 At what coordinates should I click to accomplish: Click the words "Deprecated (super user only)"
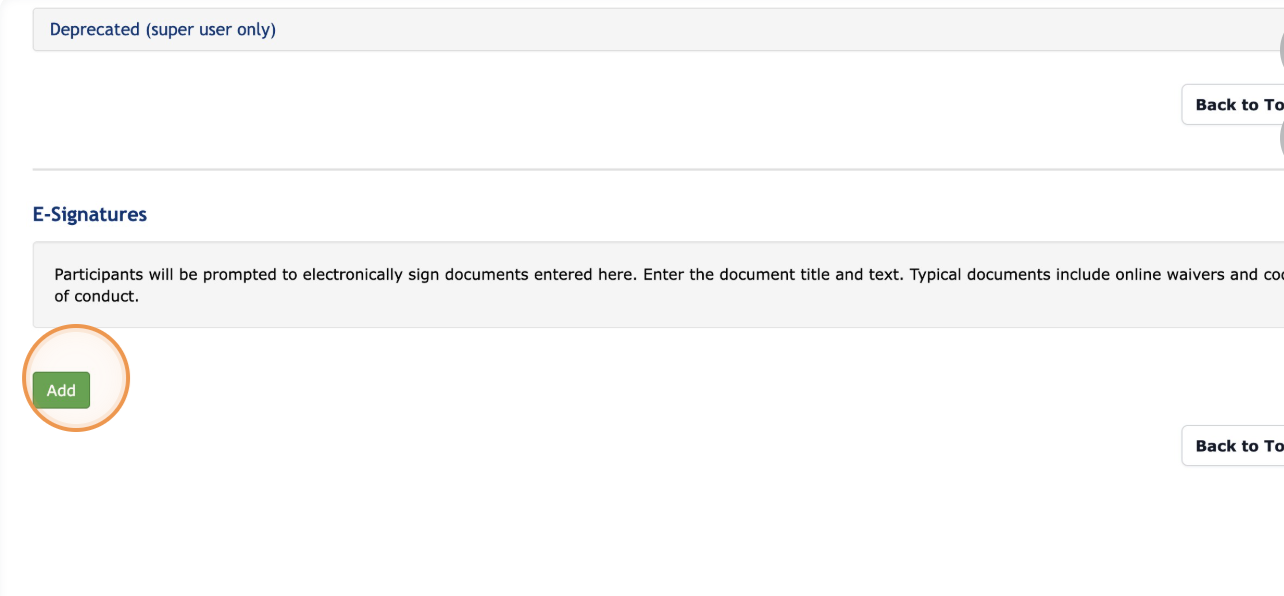[x=163, y=30]
